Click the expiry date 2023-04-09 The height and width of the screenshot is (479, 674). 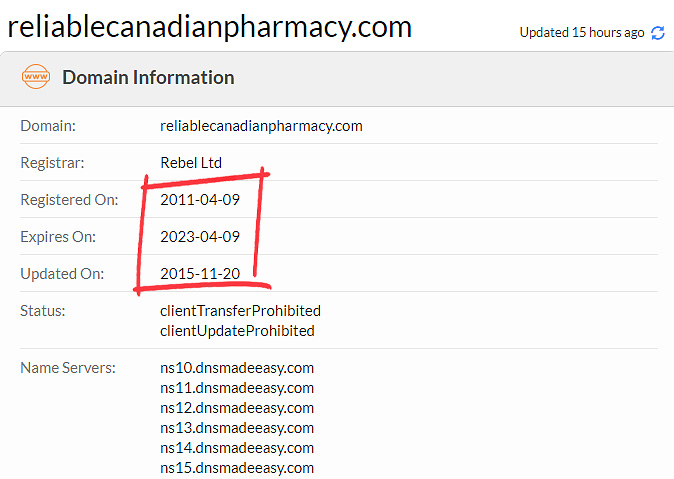[200, 237]
